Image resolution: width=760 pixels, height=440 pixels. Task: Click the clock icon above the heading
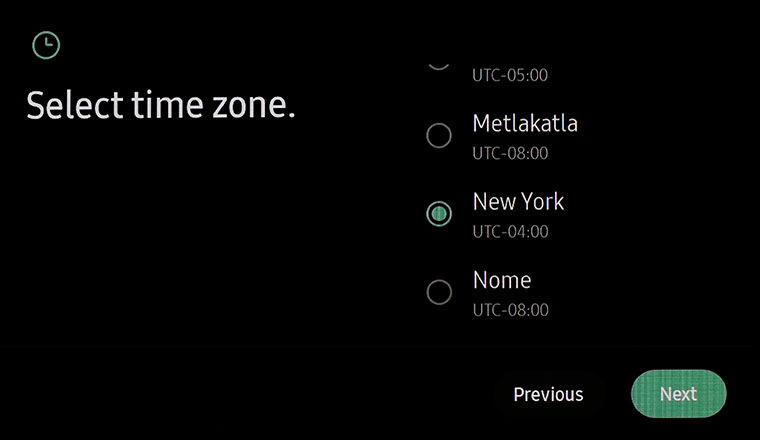tap(46, 45)
